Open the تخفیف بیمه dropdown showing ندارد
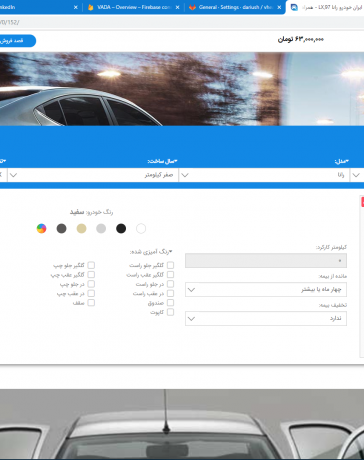This screenshot has height=460, width=364. [x=266, y=318]
